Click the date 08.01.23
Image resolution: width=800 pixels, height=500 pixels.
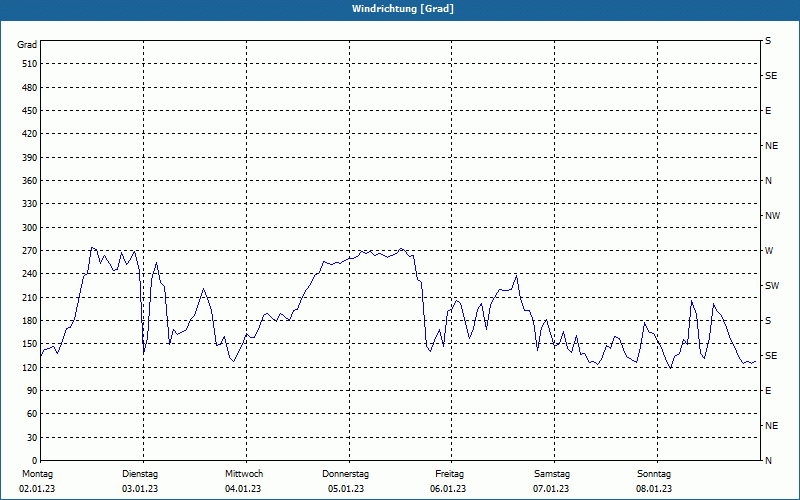654,489
